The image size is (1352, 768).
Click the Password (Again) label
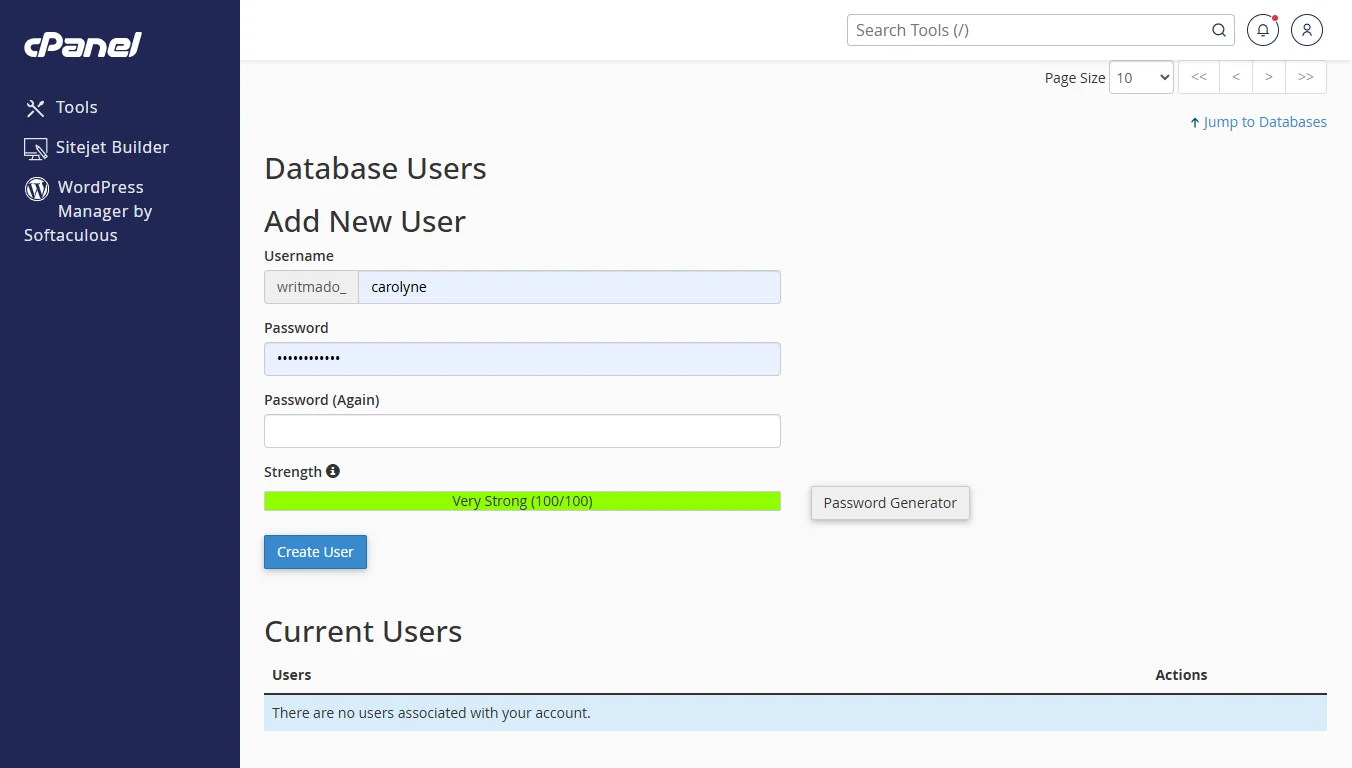(322, 400)
